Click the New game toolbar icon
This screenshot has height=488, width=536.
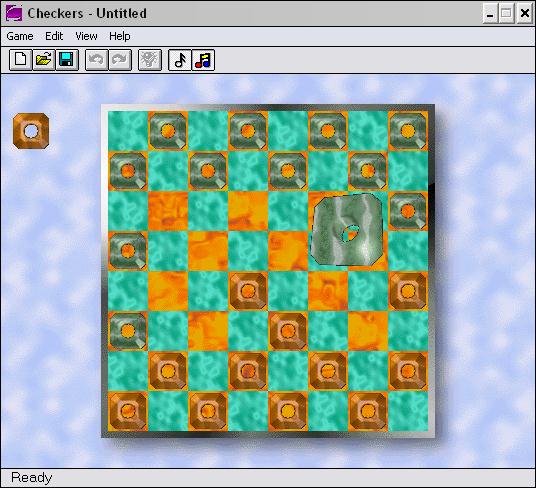click(21, 60)
